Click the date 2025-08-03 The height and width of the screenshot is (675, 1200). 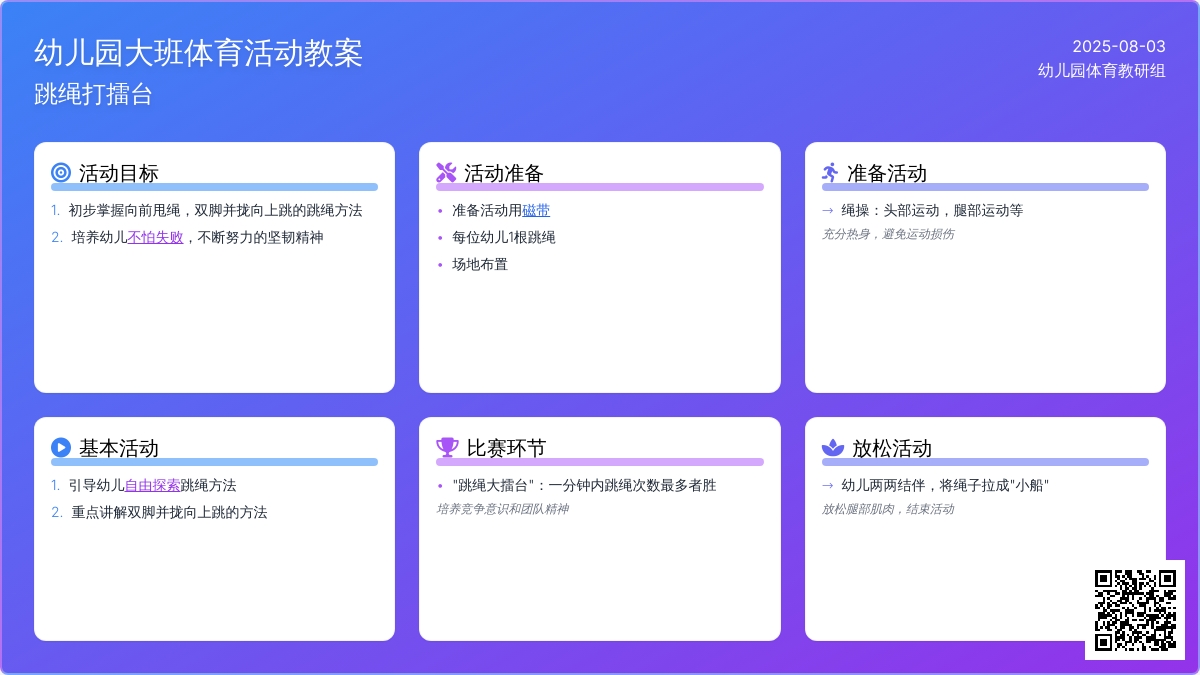pos(1119,46)
